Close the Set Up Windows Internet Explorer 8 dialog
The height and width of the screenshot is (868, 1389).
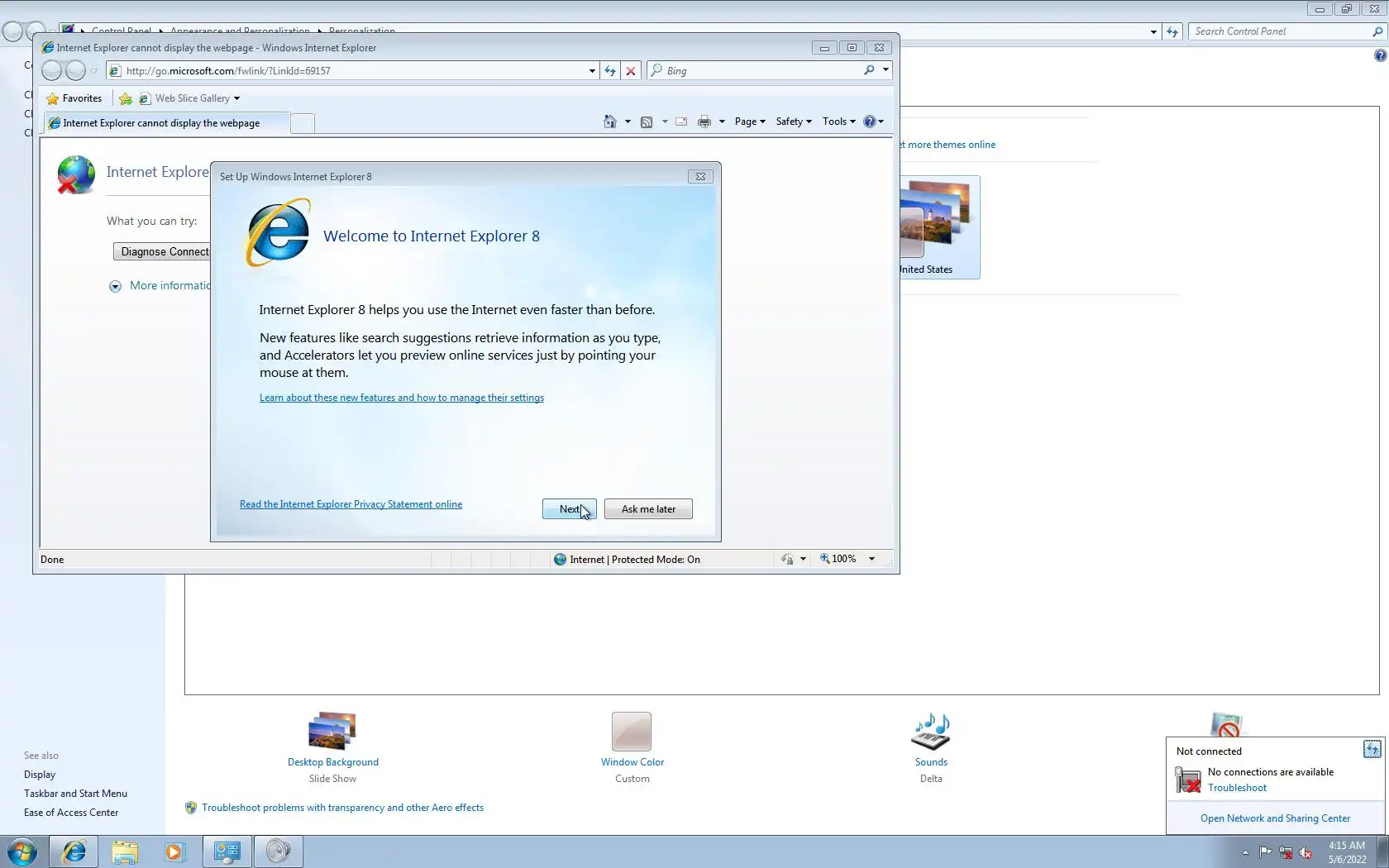[700, 176]
